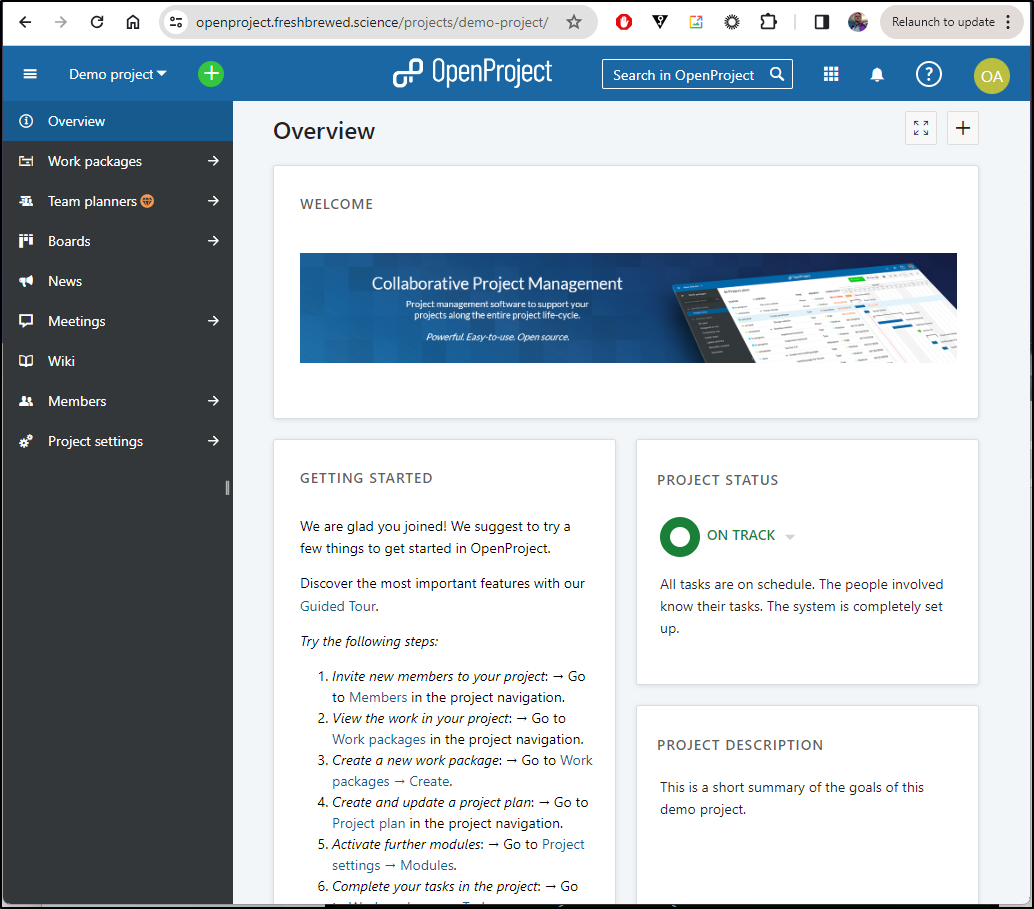The image size is (1034, 909).
Task: Open the colorful square extension icon
Action: click(696, 22)
